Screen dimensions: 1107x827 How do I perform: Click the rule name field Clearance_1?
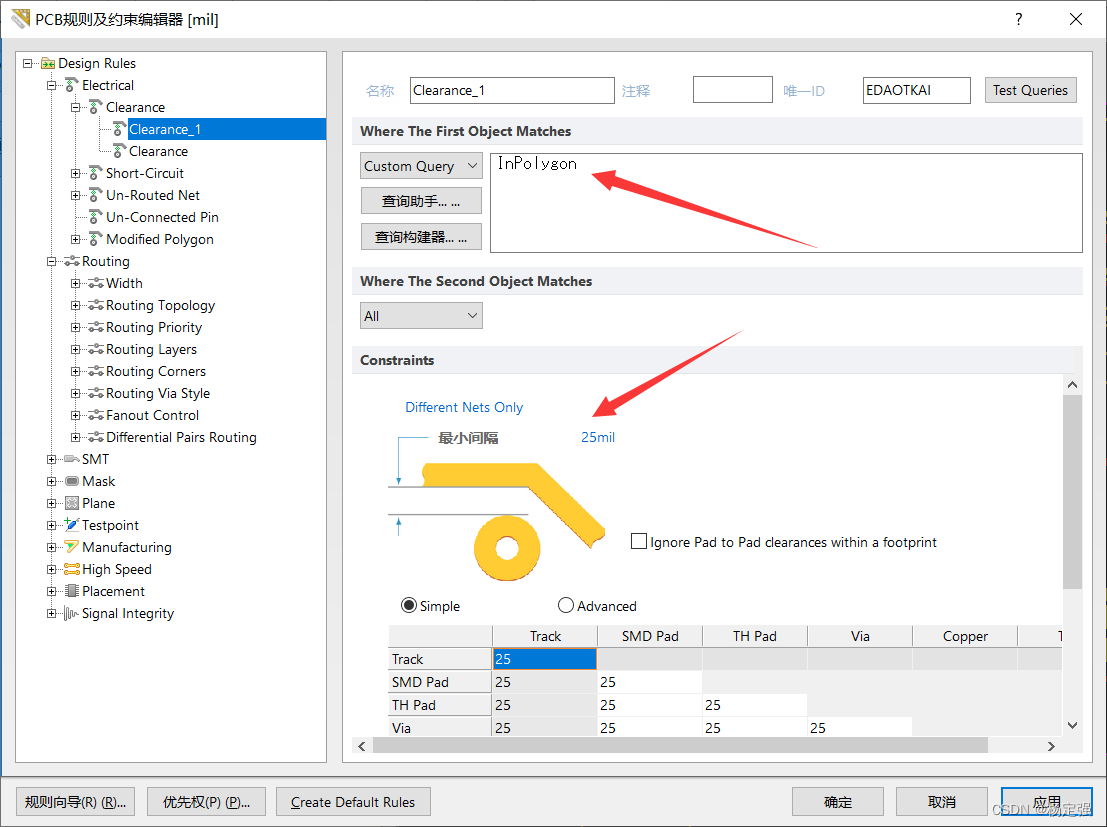point(512,90)
